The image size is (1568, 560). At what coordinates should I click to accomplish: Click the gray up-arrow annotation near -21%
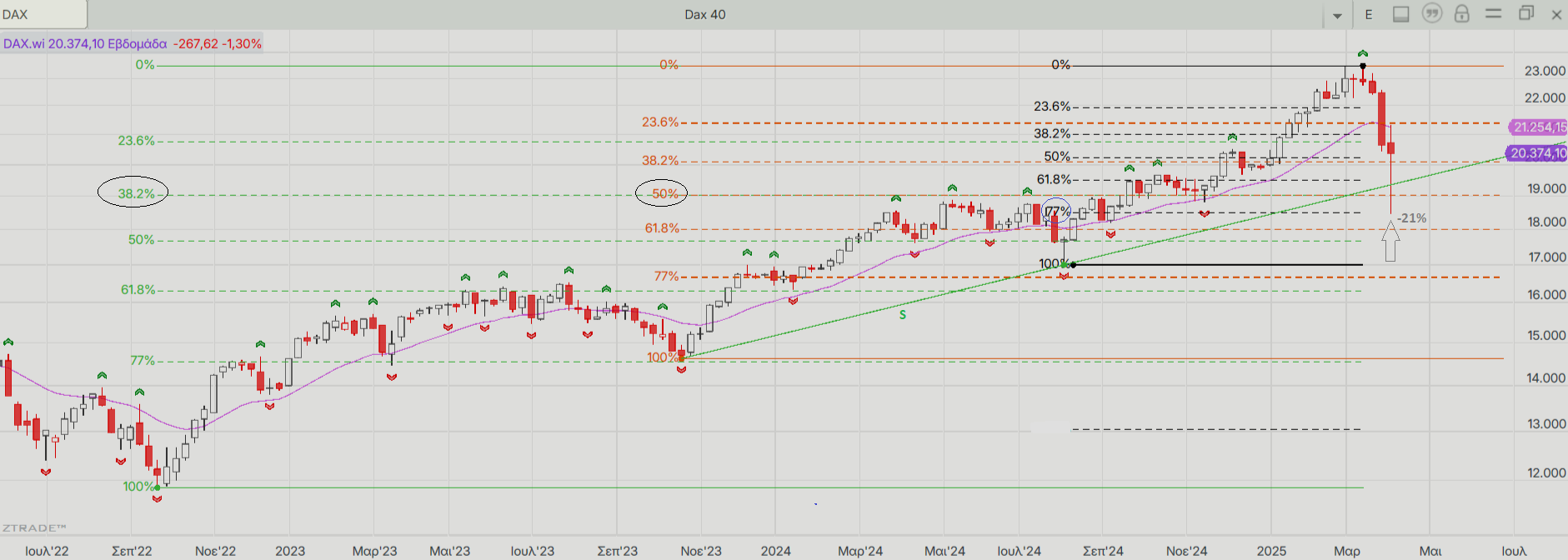coord(1390,241)
